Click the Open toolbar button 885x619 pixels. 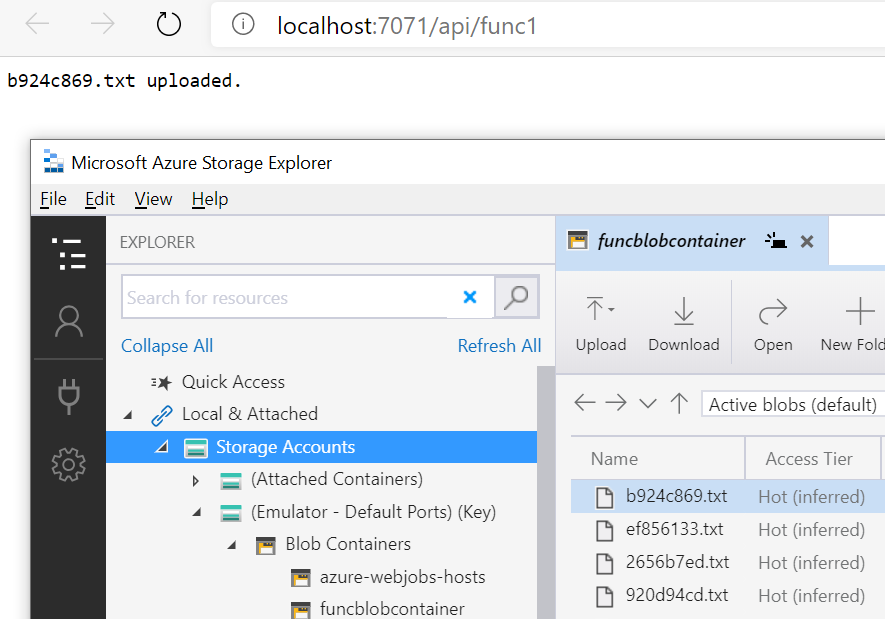(x=773, y=325)
